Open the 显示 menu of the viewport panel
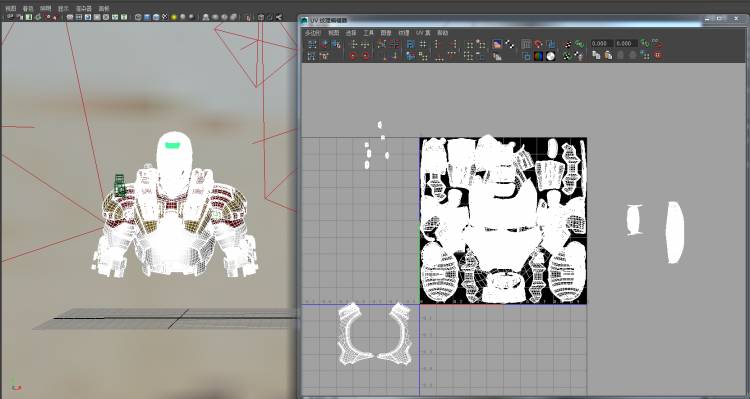750x399 pixels. tap(63, 8)
